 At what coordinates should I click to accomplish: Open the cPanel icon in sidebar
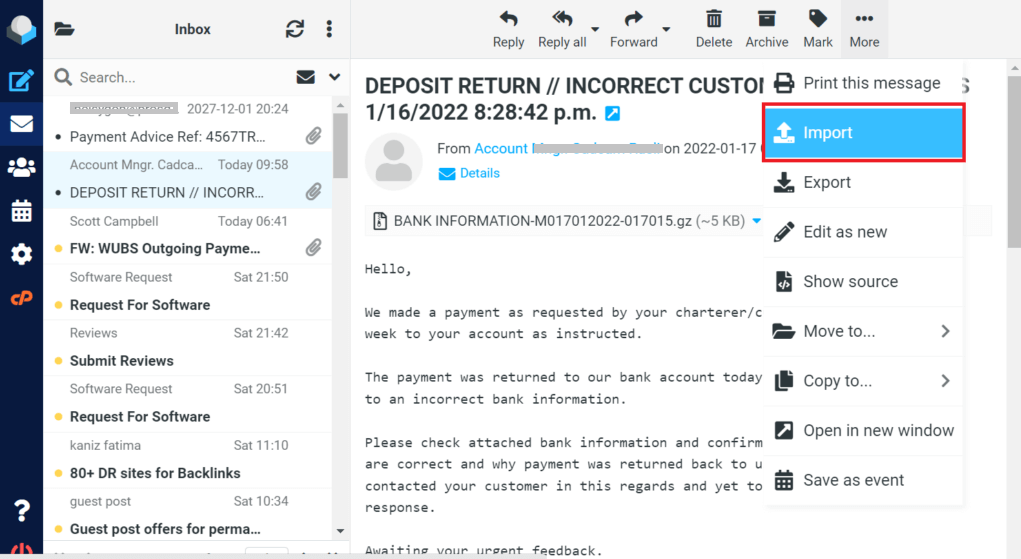(21, 298)
